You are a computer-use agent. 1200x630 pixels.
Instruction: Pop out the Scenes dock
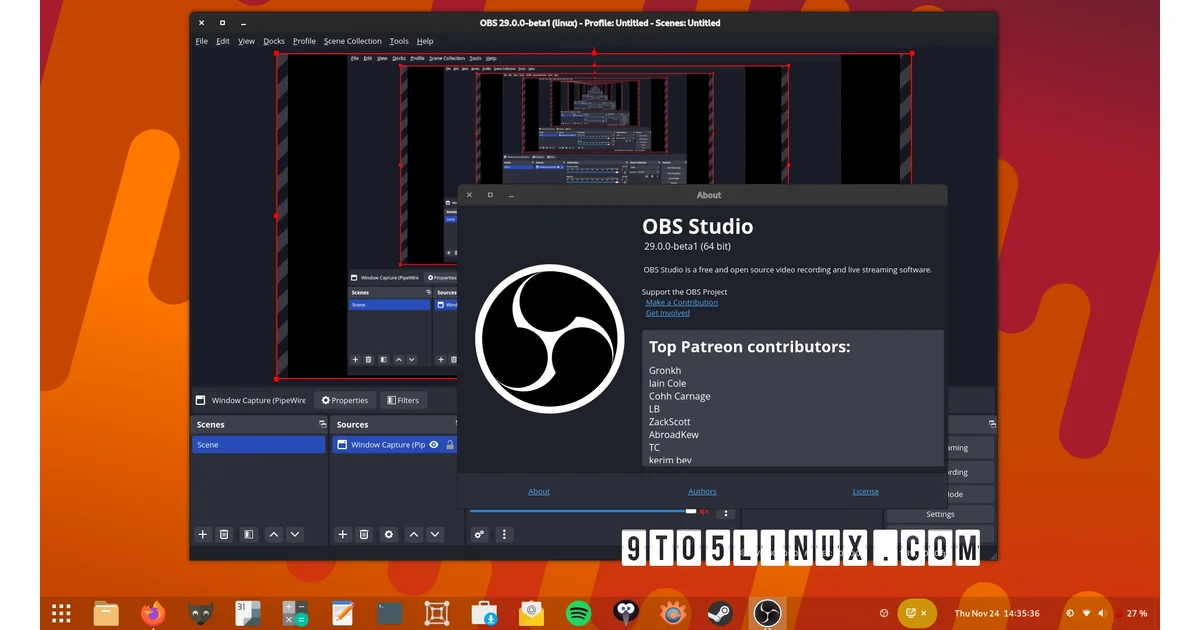coord(322,424)
